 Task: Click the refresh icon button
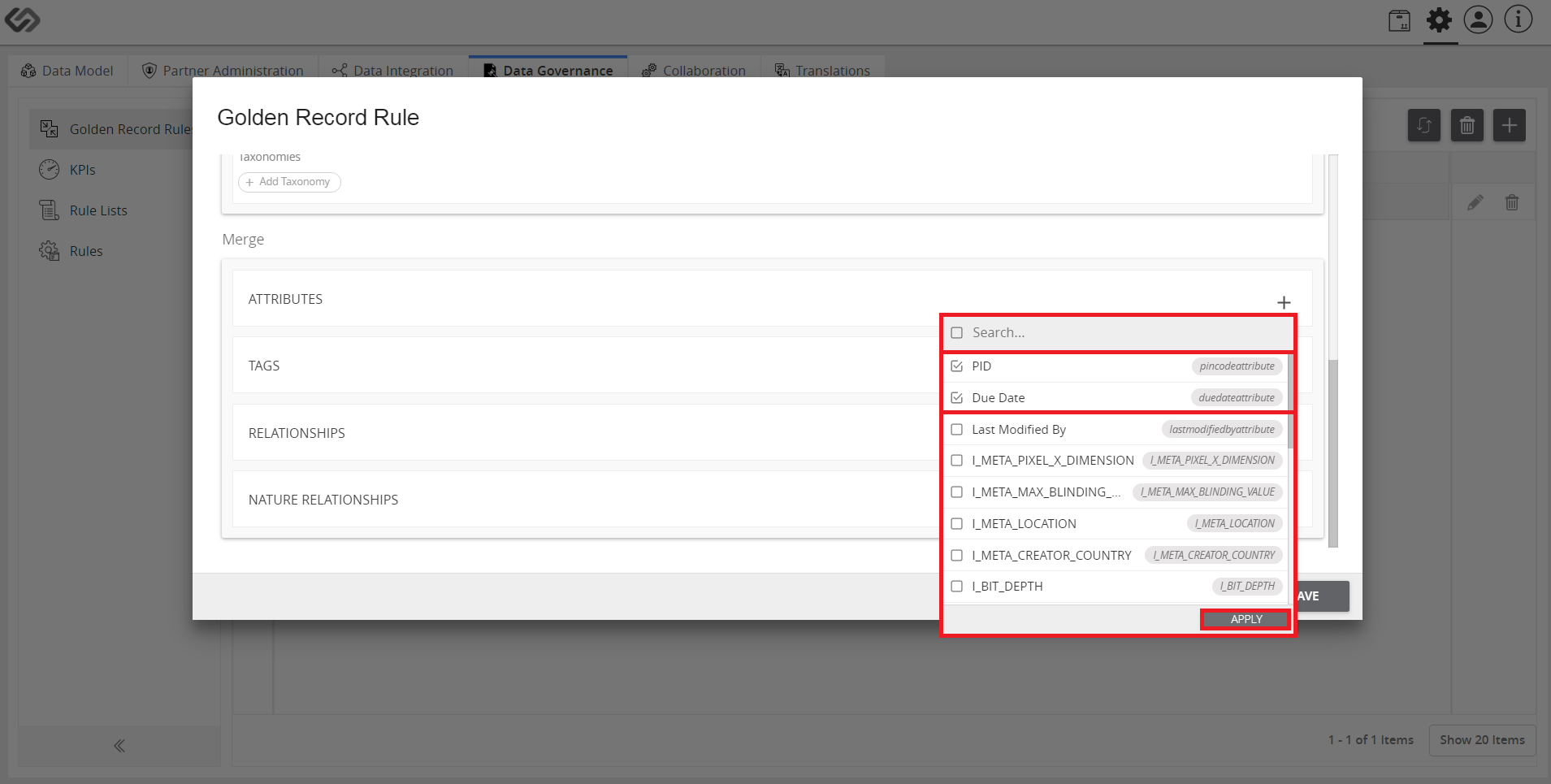click(x=1423, y=125)
